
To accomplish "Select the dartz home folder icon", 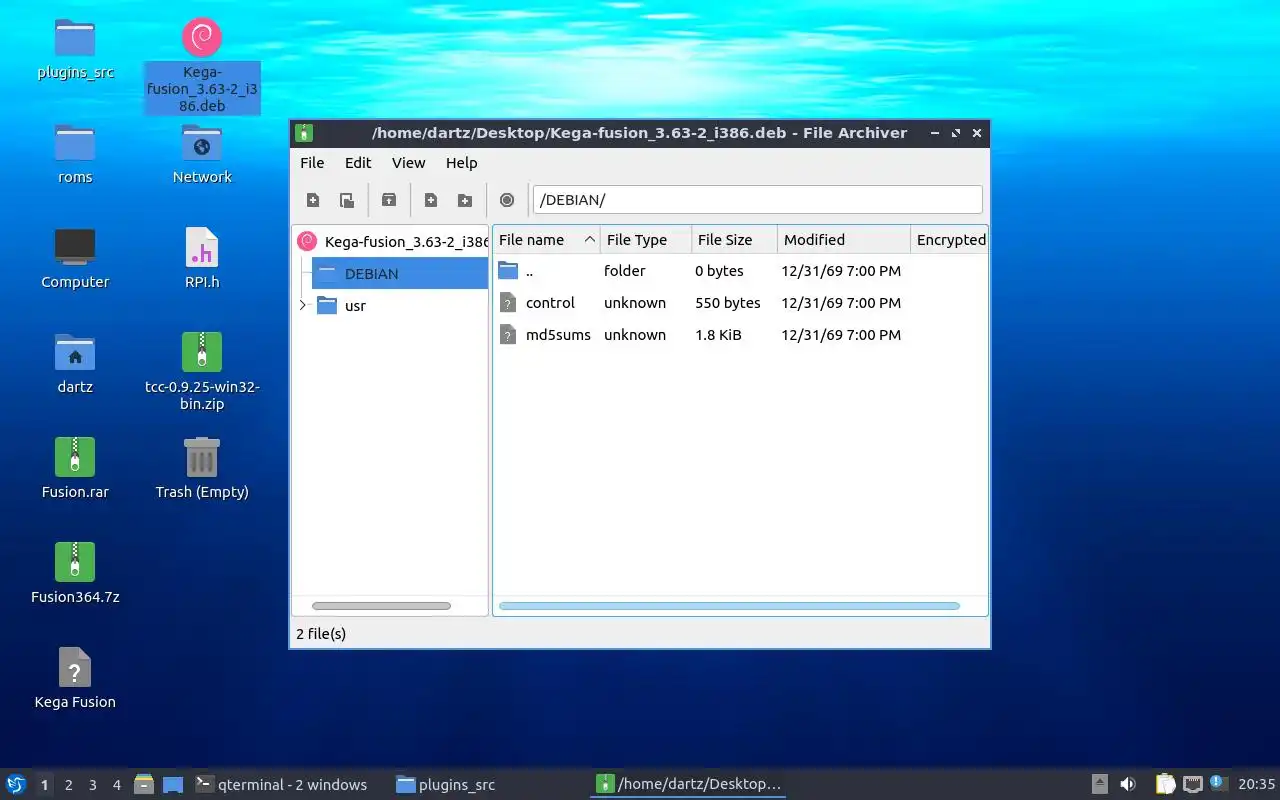I will click(75, 365).
